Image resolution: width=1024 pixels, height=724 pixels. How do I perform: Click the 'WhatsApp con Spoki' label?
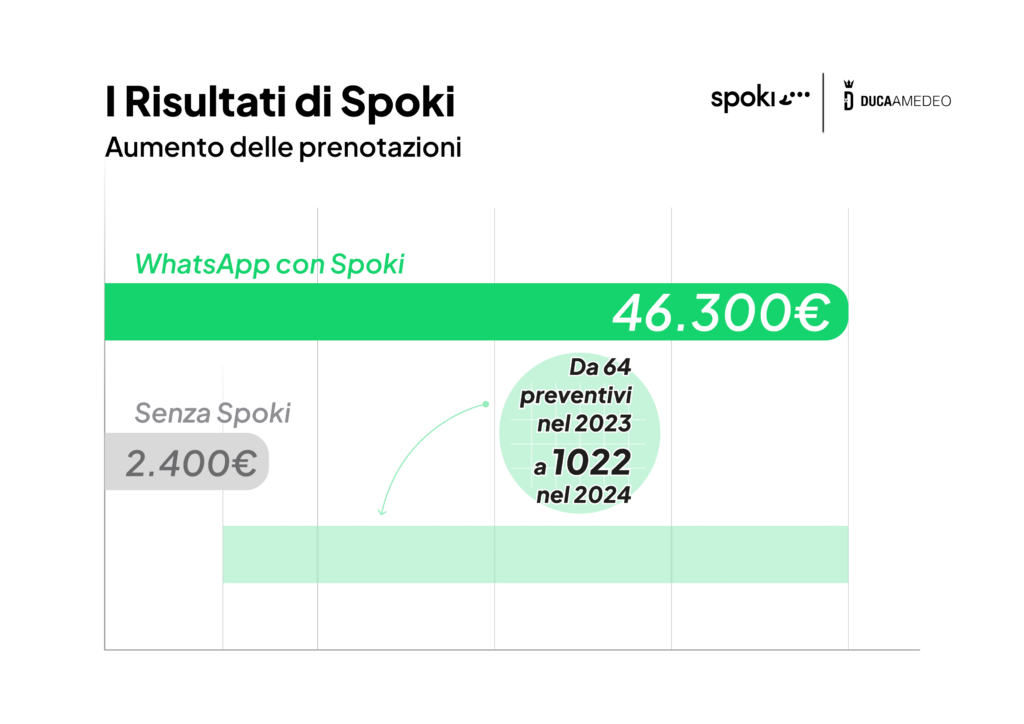click(270, 264)
